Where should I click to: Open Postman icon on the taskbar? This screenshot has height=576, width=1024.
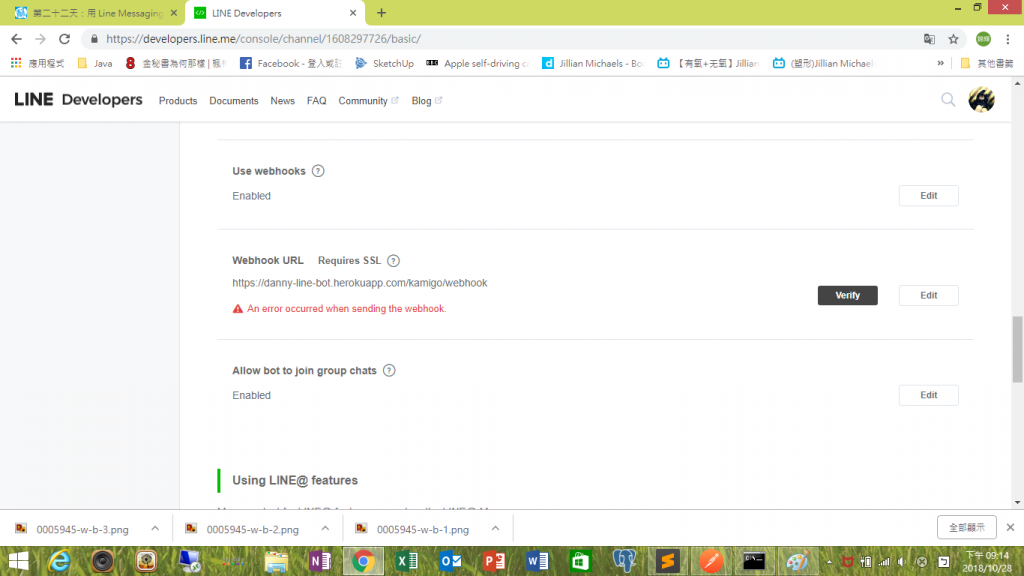pos(711,561)
